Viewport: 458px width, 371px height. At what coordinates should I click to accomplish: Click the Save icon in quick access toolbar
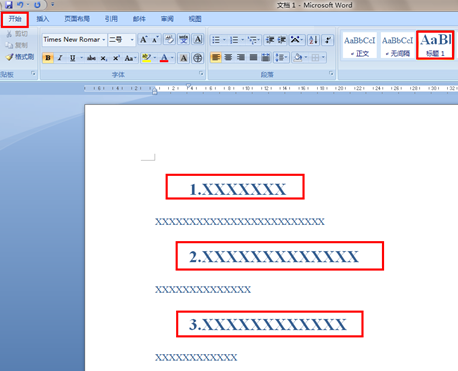pos(8,5)
